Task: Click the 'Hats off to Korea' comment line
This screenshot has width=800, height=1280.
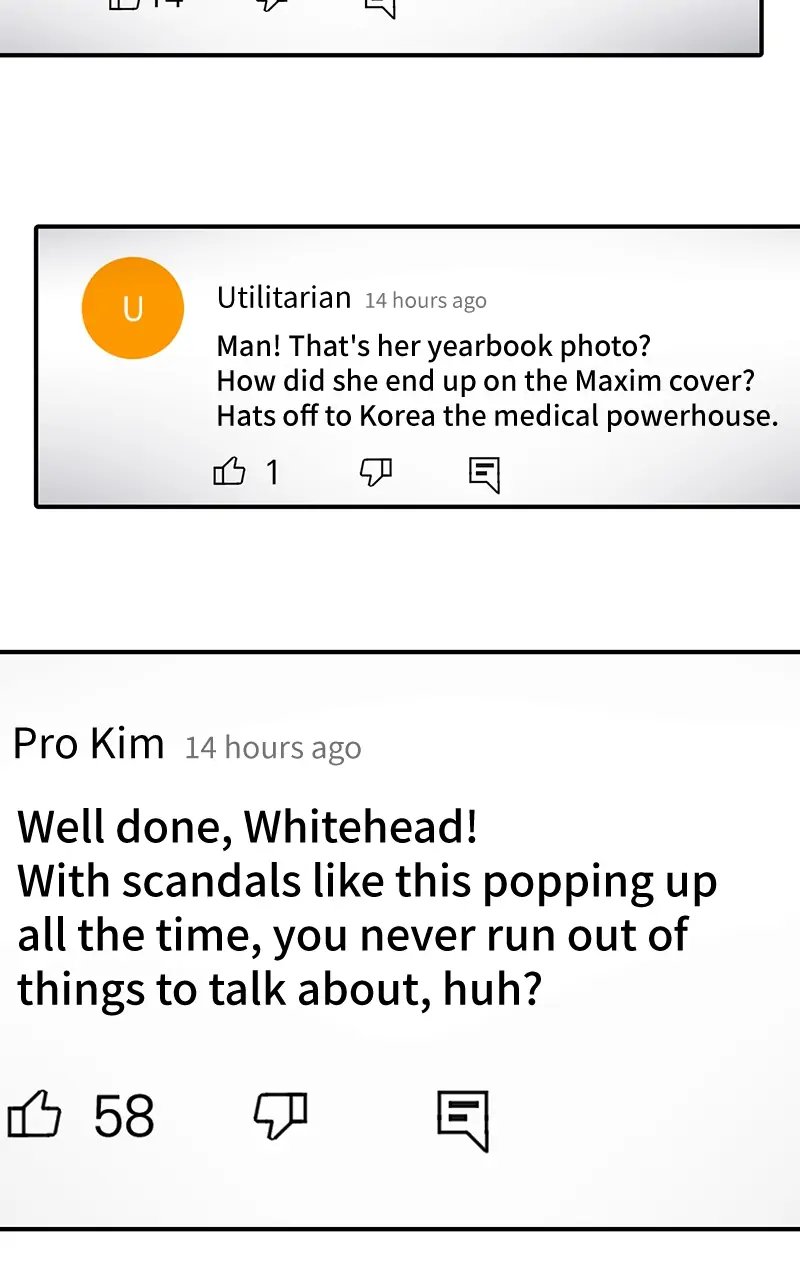Action: tap(497, 416)
